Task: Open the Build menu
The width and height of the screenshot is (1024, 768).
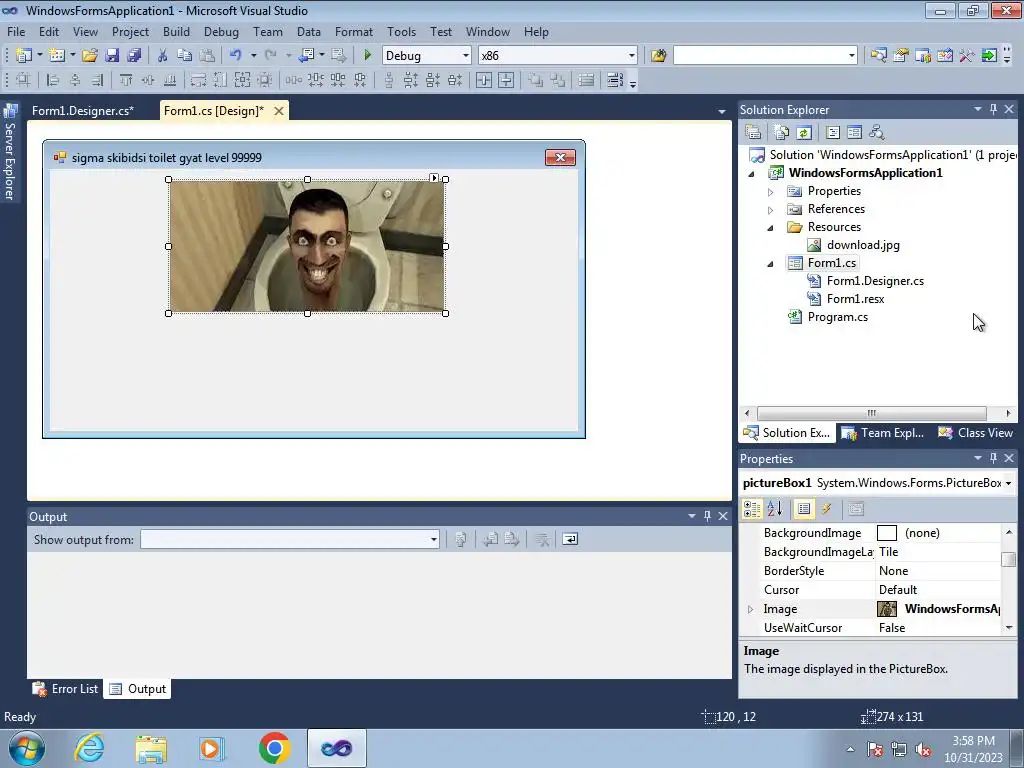Action: point(176,31)
